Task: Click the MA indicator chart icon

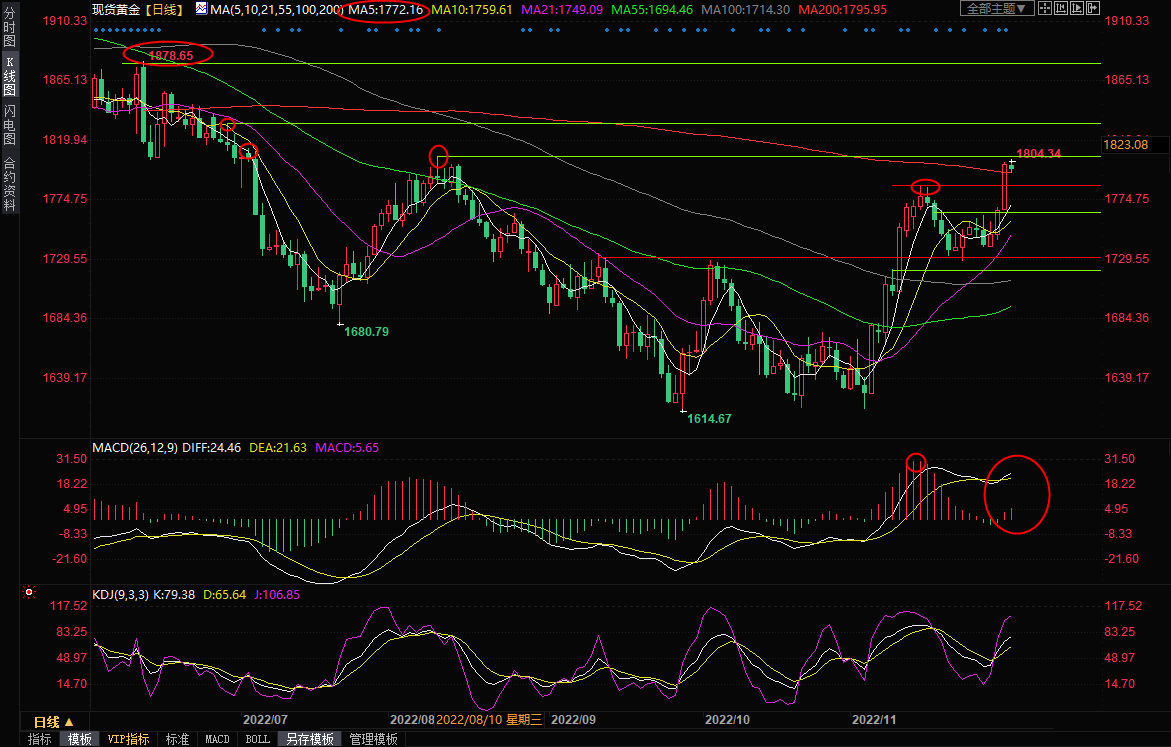Action: click(x=202, y=9)
